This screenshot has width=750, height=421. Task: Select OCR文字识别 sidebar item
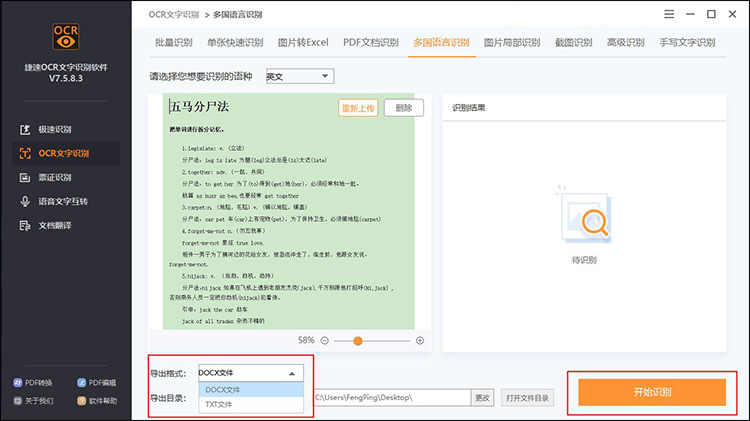tap(66, 153)
